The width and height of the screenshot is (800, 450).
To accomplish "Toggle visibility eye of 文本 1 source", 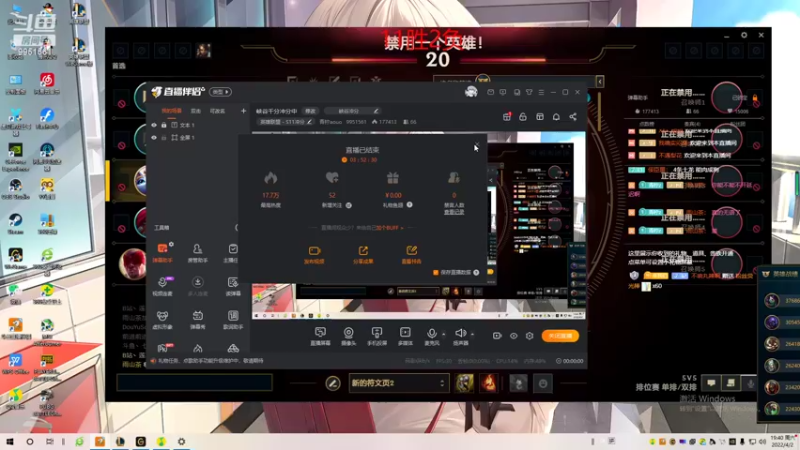I will coord(154,125).
